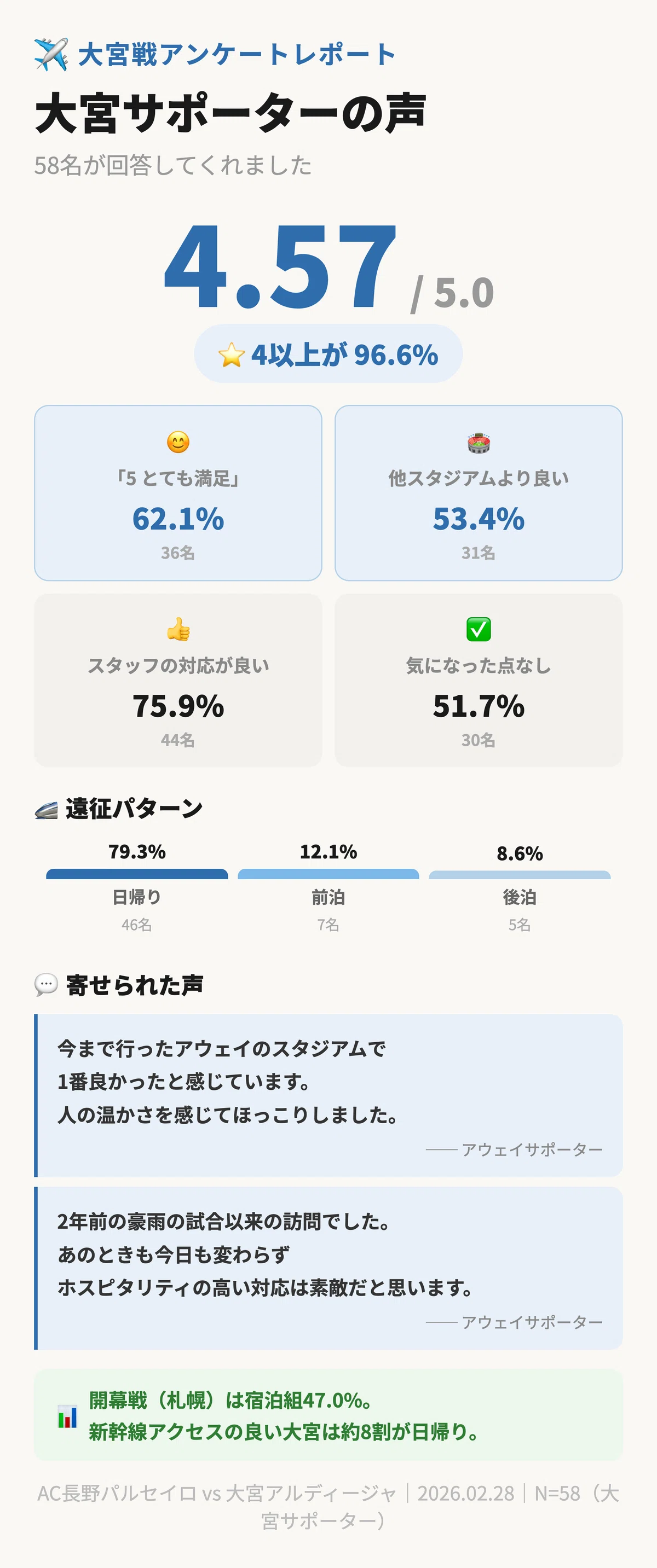Click the smiling face emoji icon
The height and width of the screenshot is (1568, 657).
coord(178,442)
